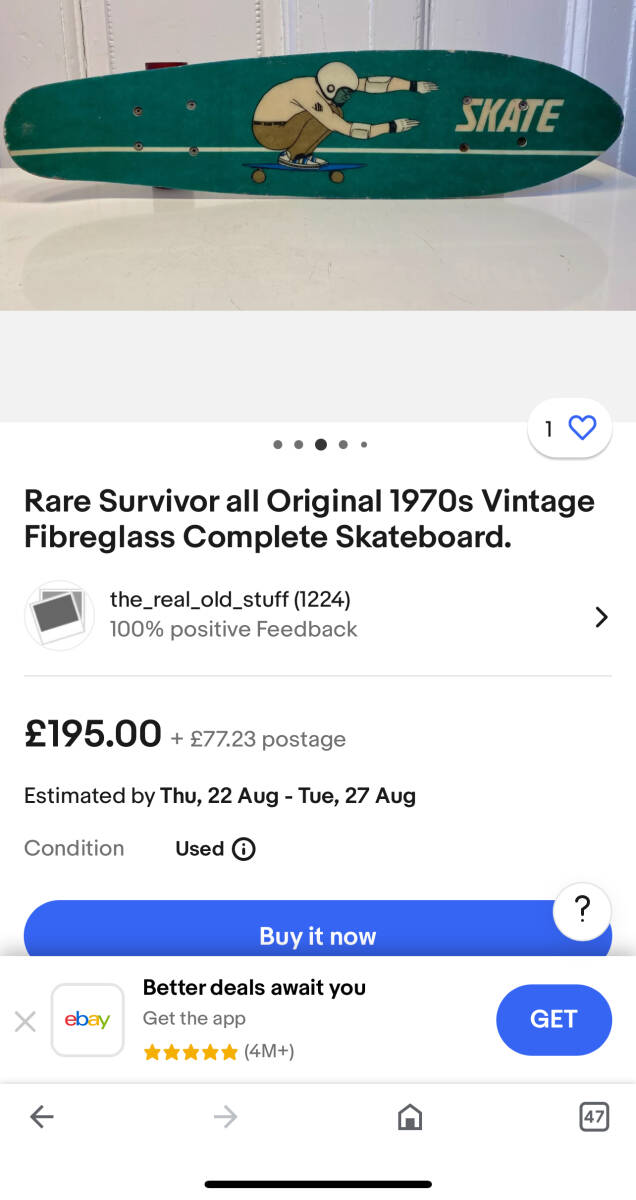Open the_real_old_stuff seller profile
The image size is (636, 1200).
tap(230, 600)
